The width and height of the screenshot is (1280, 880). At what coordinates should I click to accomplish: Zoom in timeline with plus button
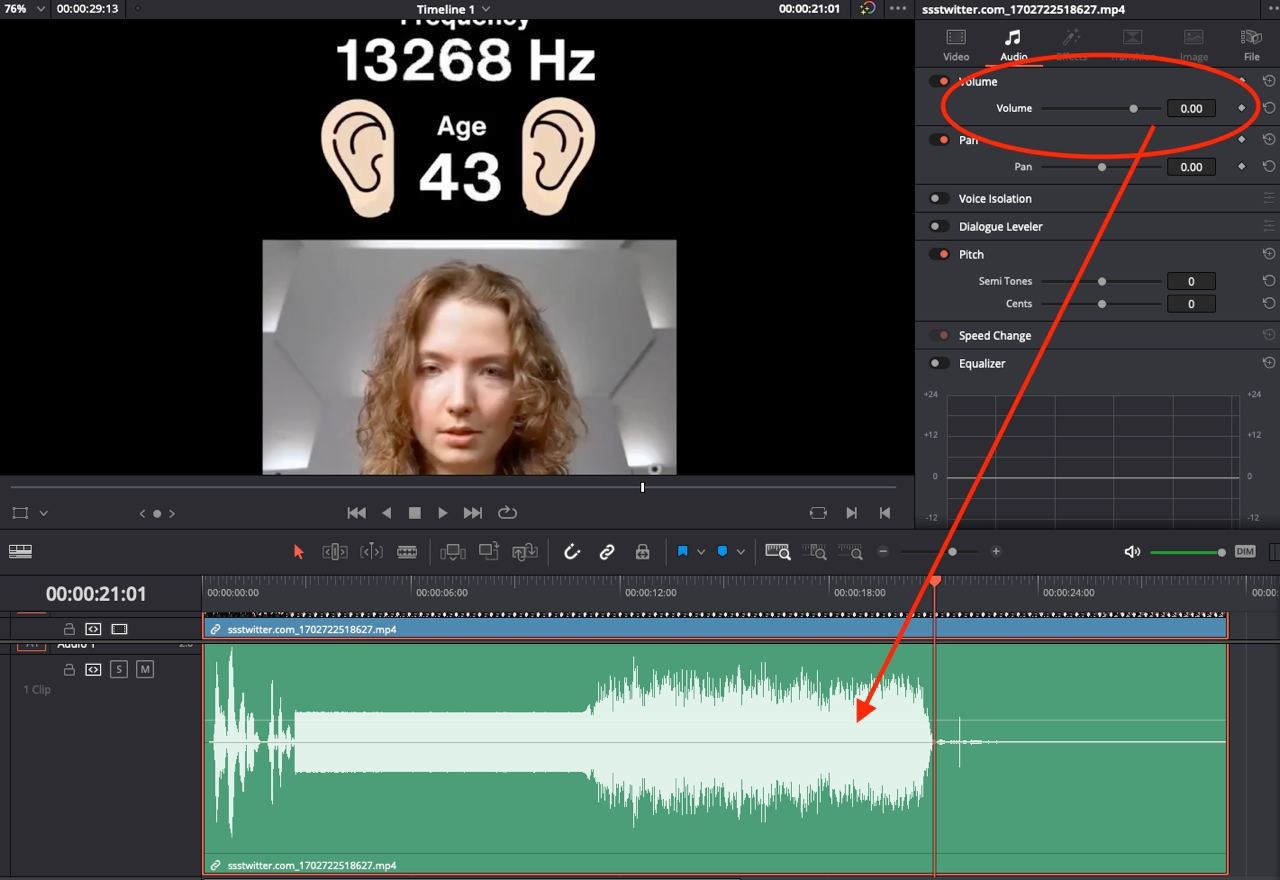(996, 552)
